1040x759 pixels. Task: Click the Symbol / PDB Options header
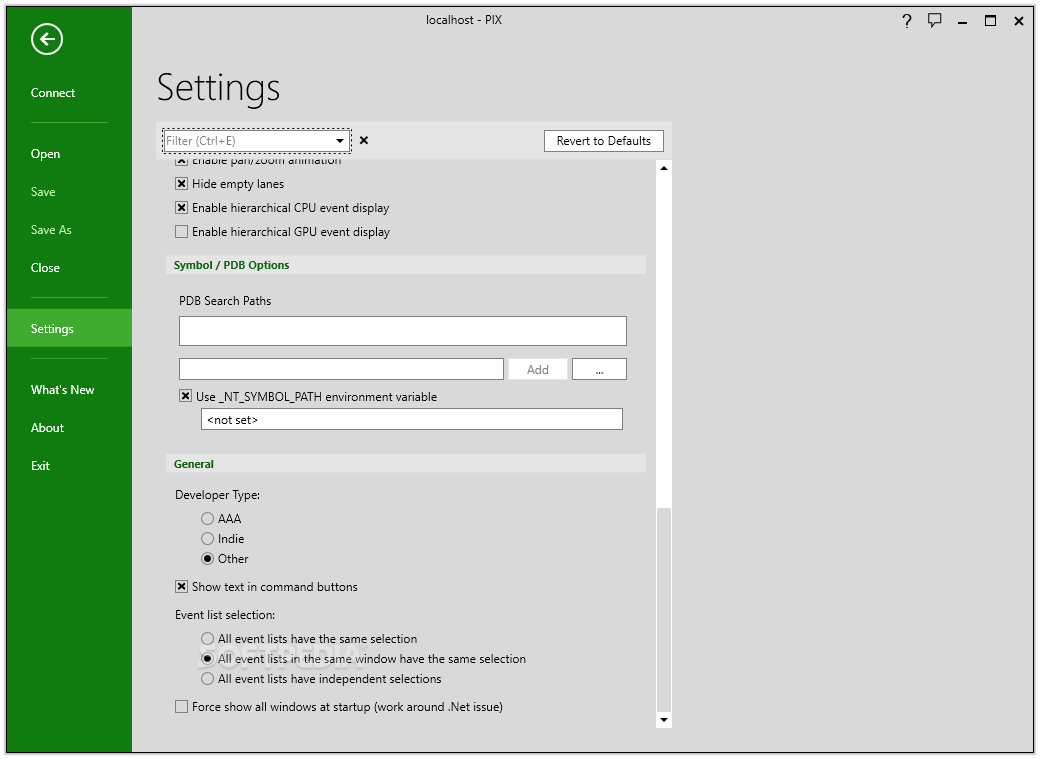pos(231,265)
